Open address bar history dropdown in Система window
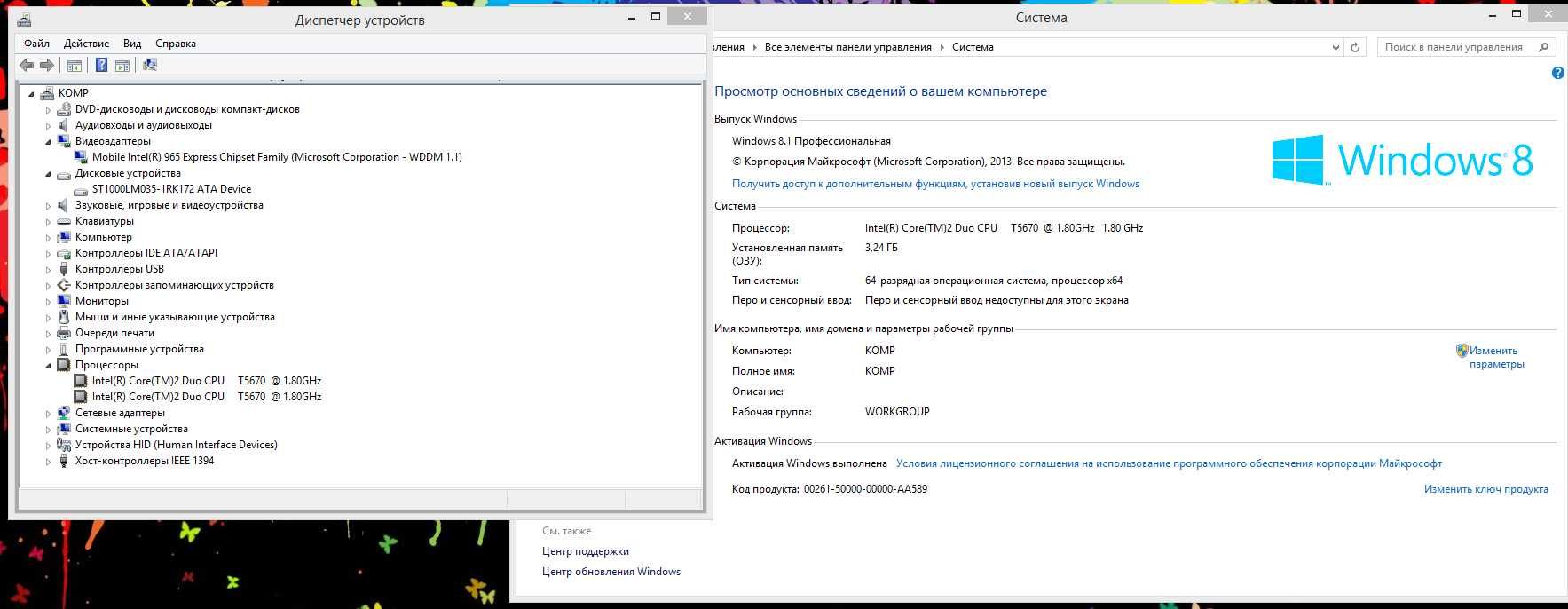The width and height of the screenshot is (1568, 609). (1336, 47)
